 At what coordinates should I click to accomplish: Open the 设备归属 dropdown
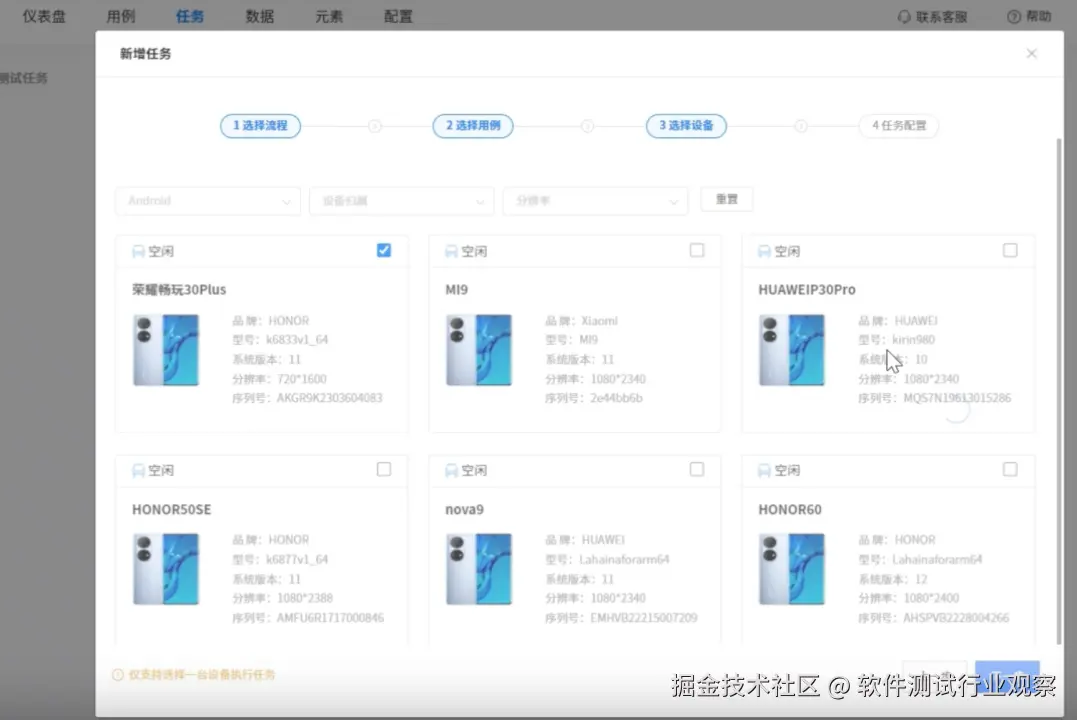pyautogui.click(x=402, y=201)
